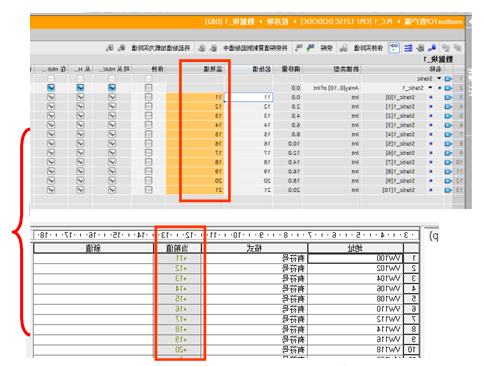Click the 数据类型 column header
Screen dimensions: 484x366
pyautogui.click(x=332, y=69)
